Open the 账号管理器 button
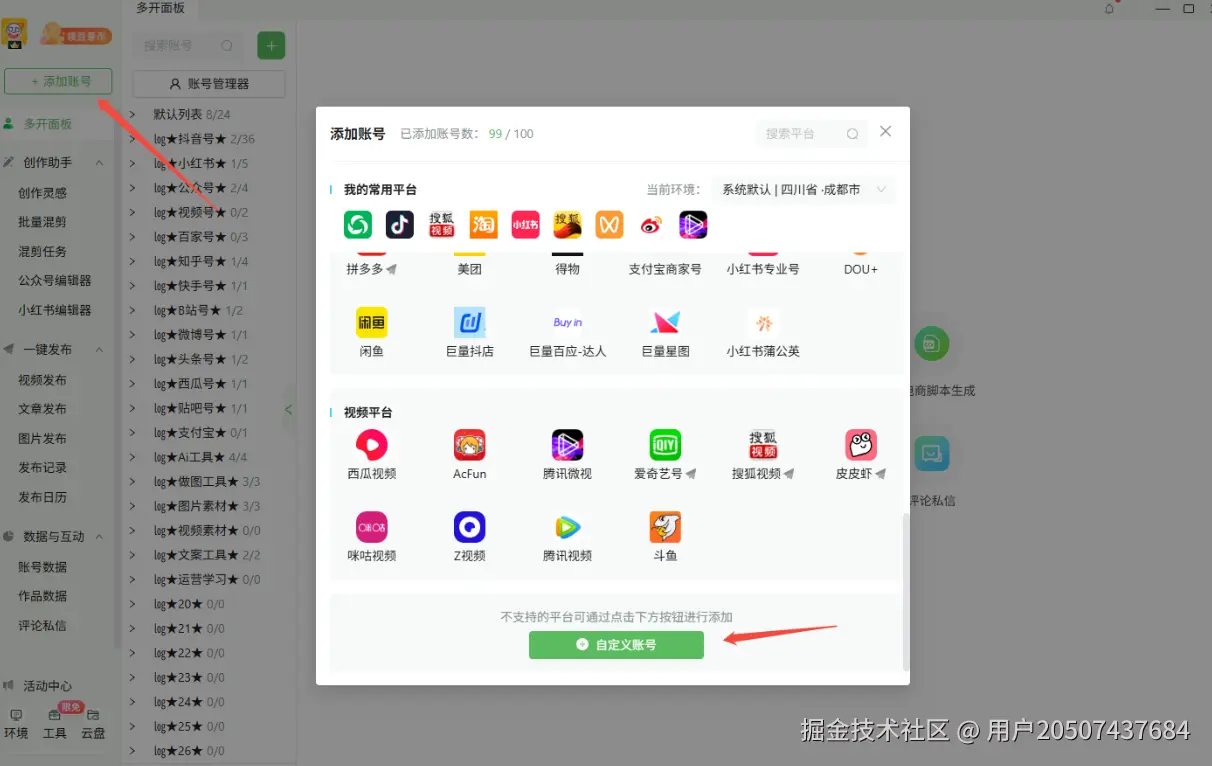 pos(209,84)
